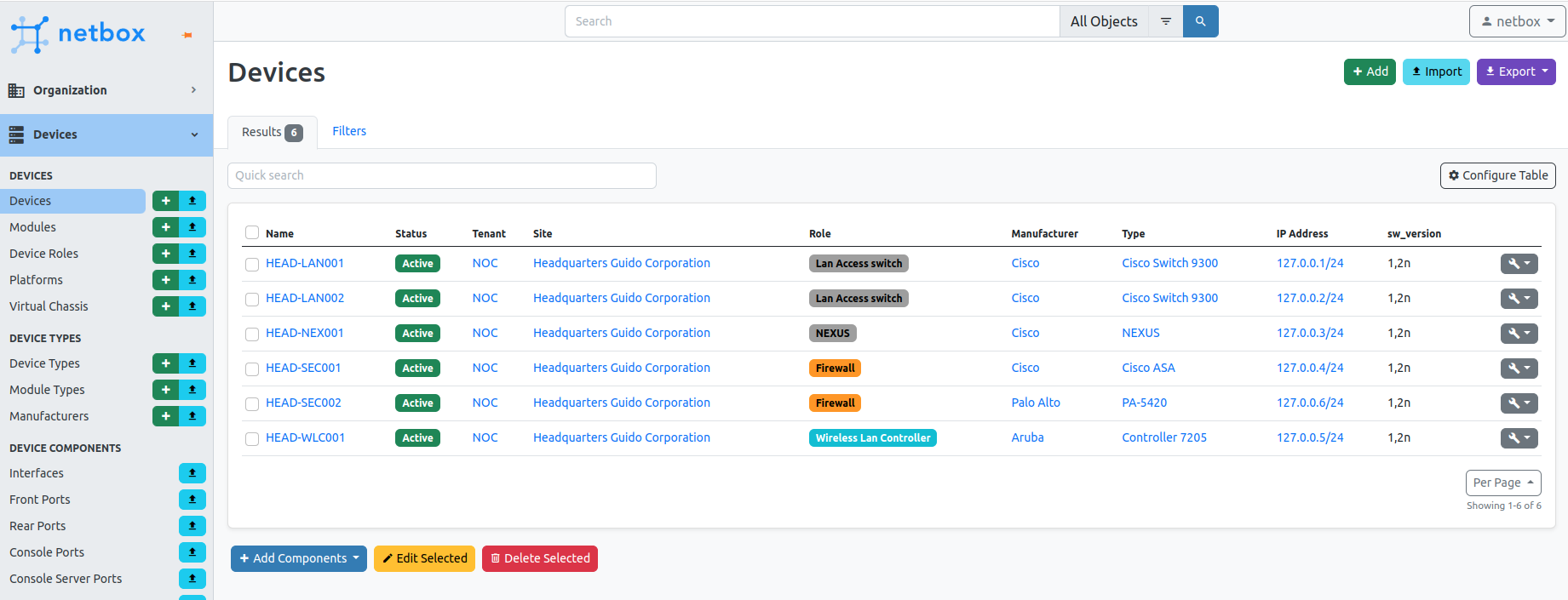1568x600 pixels.
Task: Add a module type with plus icon
Action: tap(165, 390)
